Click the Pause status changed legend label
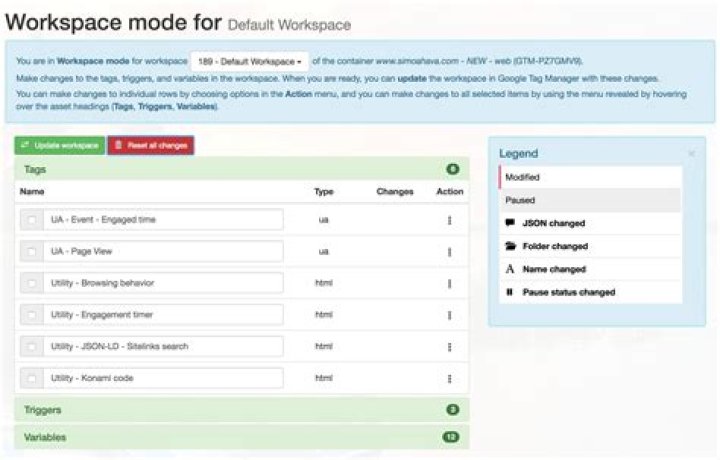 point(569,292)
